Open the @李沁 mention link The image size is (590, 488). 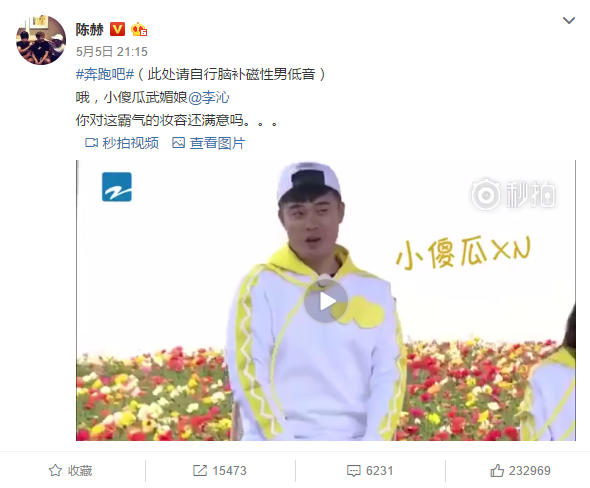[208, 97]
